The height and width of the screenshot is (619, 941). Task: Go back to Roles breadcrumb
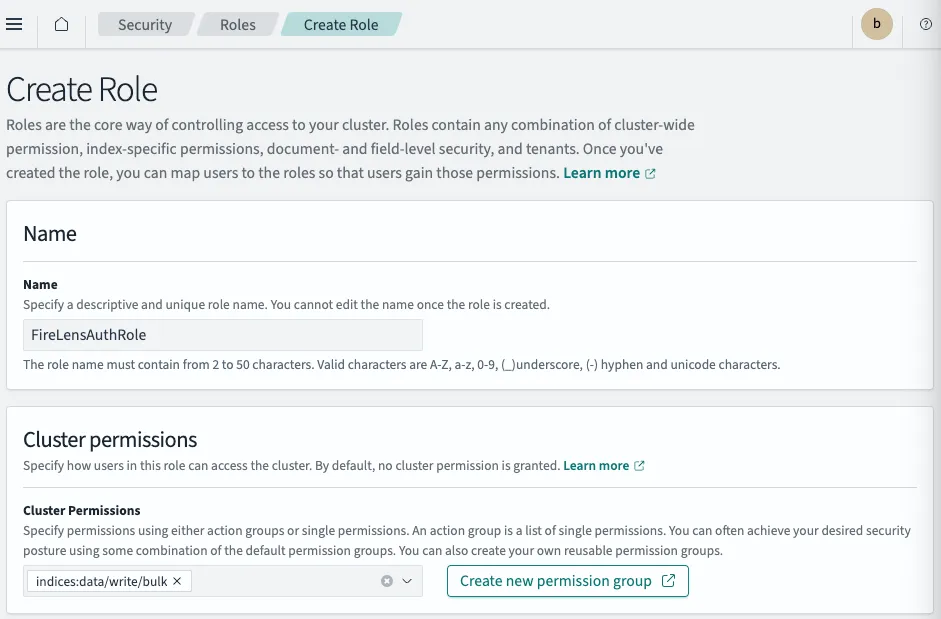pyautogui.click(x=238, y=24)
